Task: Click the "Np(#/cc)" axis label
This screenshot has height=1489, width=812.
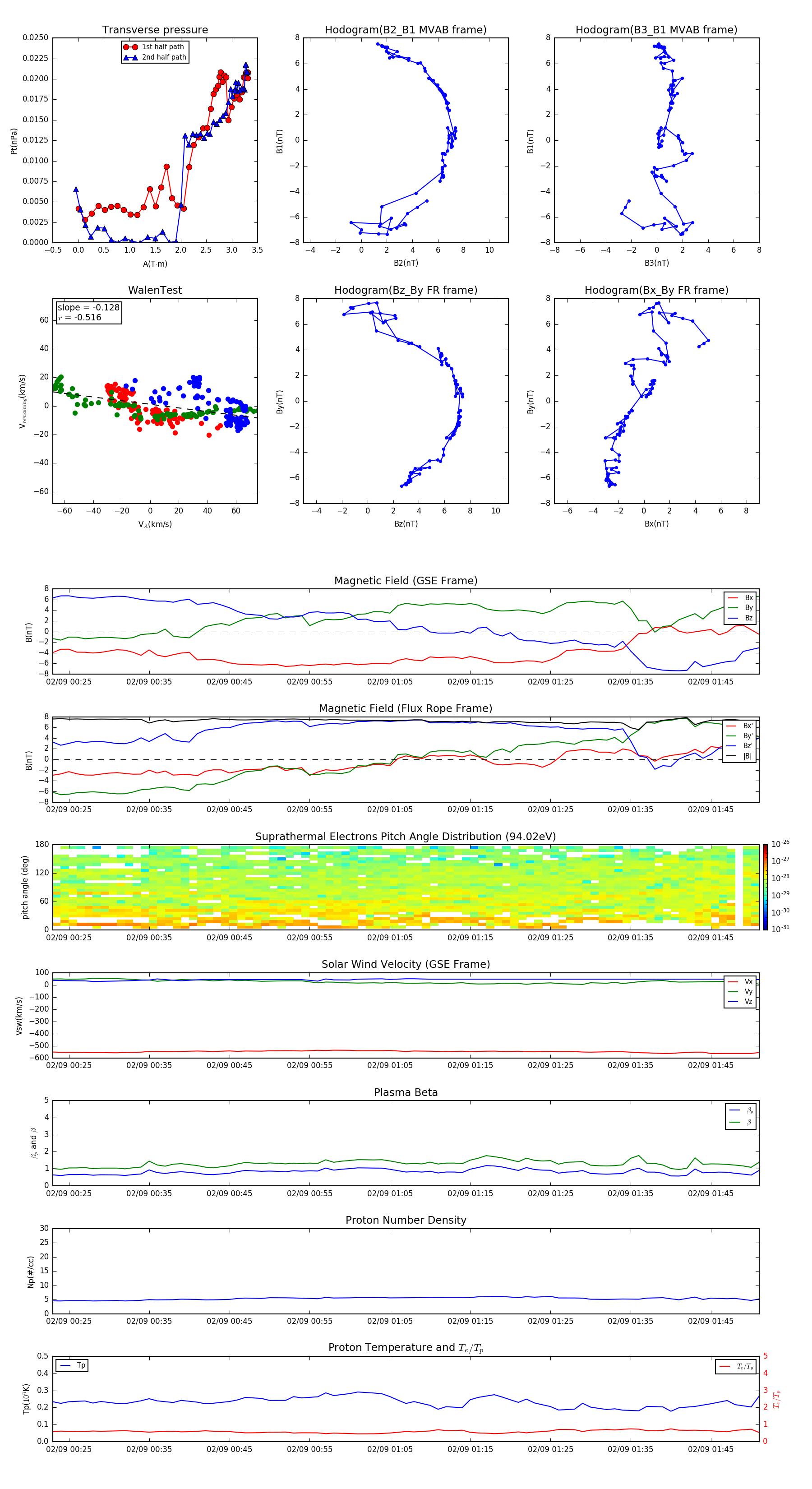Action: point(31,1271)
